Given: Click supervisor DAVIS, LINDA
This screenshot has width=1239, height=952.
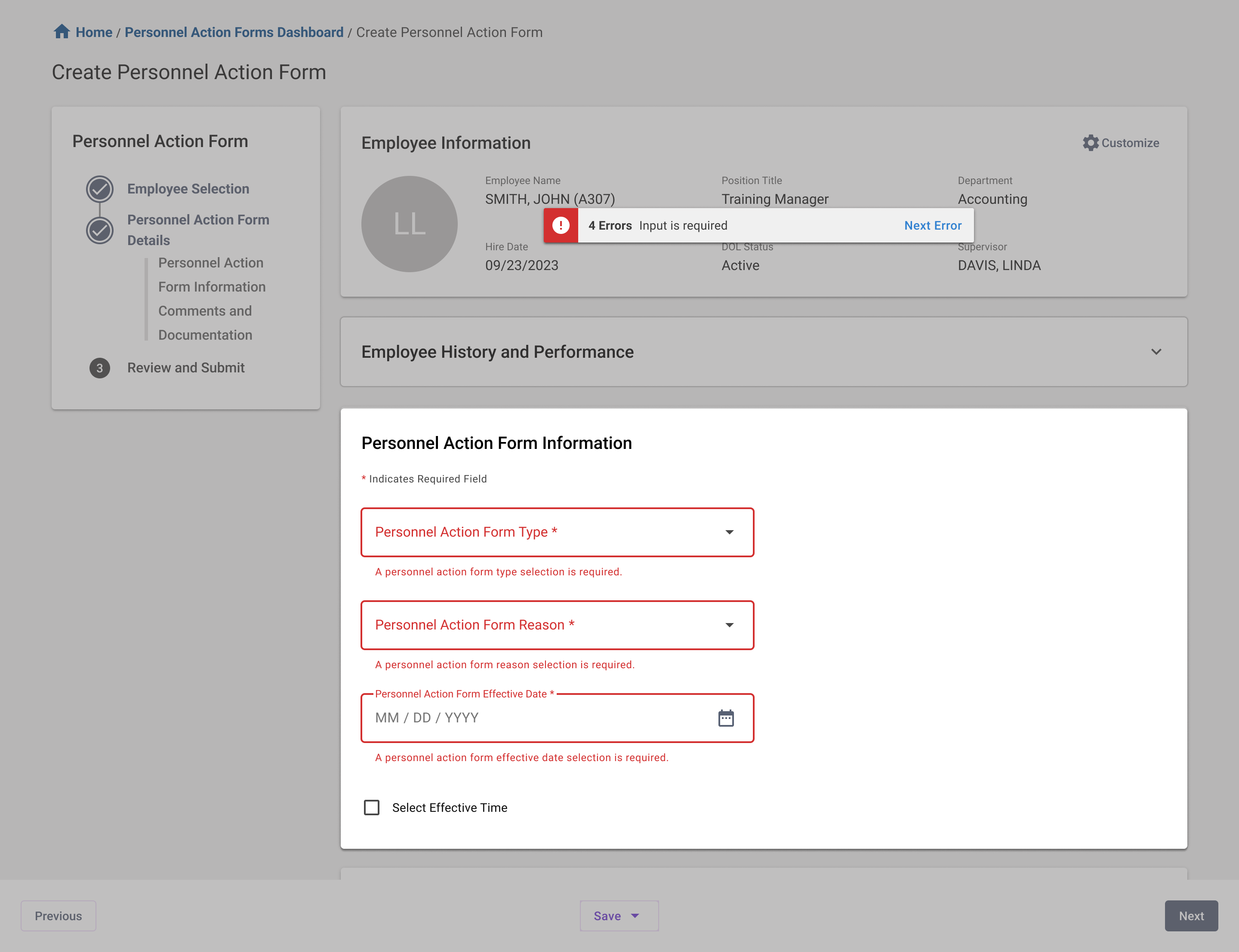Looking at the screenshot, I should point(999,265).
